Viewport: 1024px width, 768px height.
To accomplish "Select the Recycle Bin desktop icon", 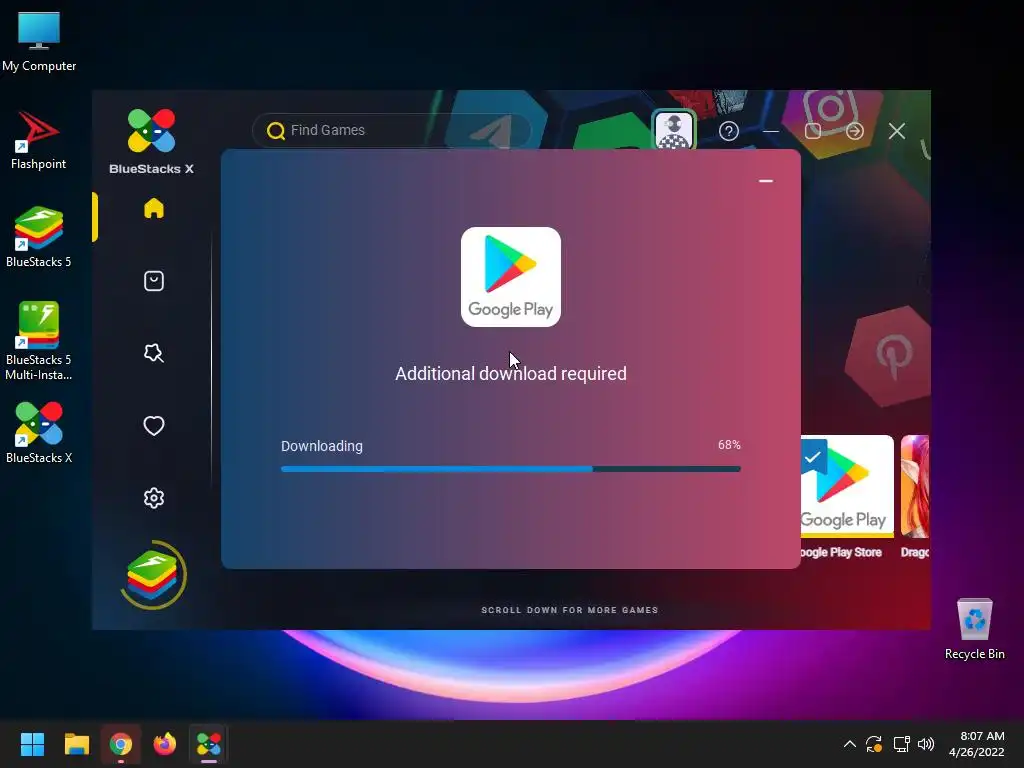I will point(974,629).
